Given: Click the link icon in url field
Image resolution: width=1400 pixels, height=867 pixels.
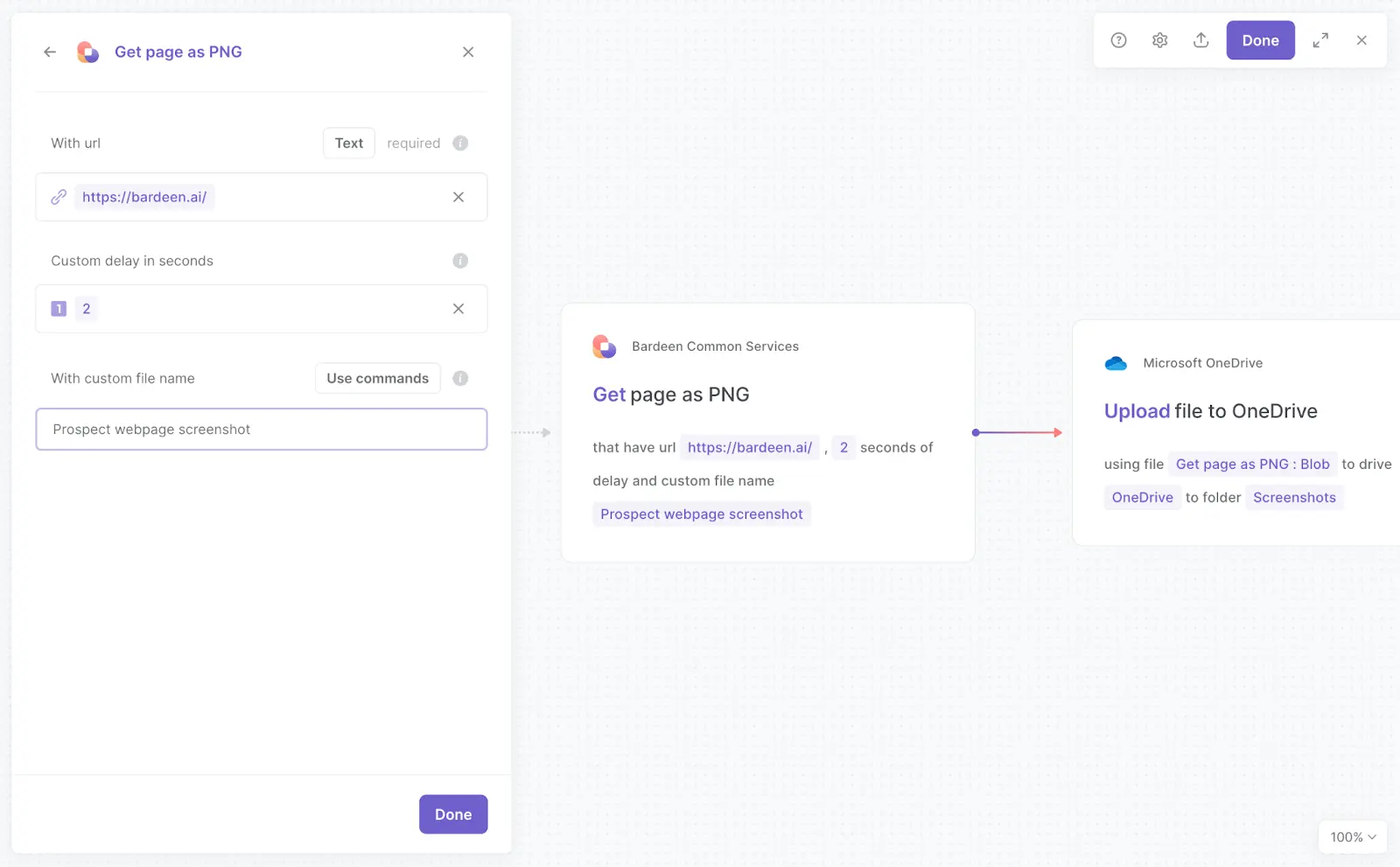Looking at the screenshot, I should (x=59, y=198).
